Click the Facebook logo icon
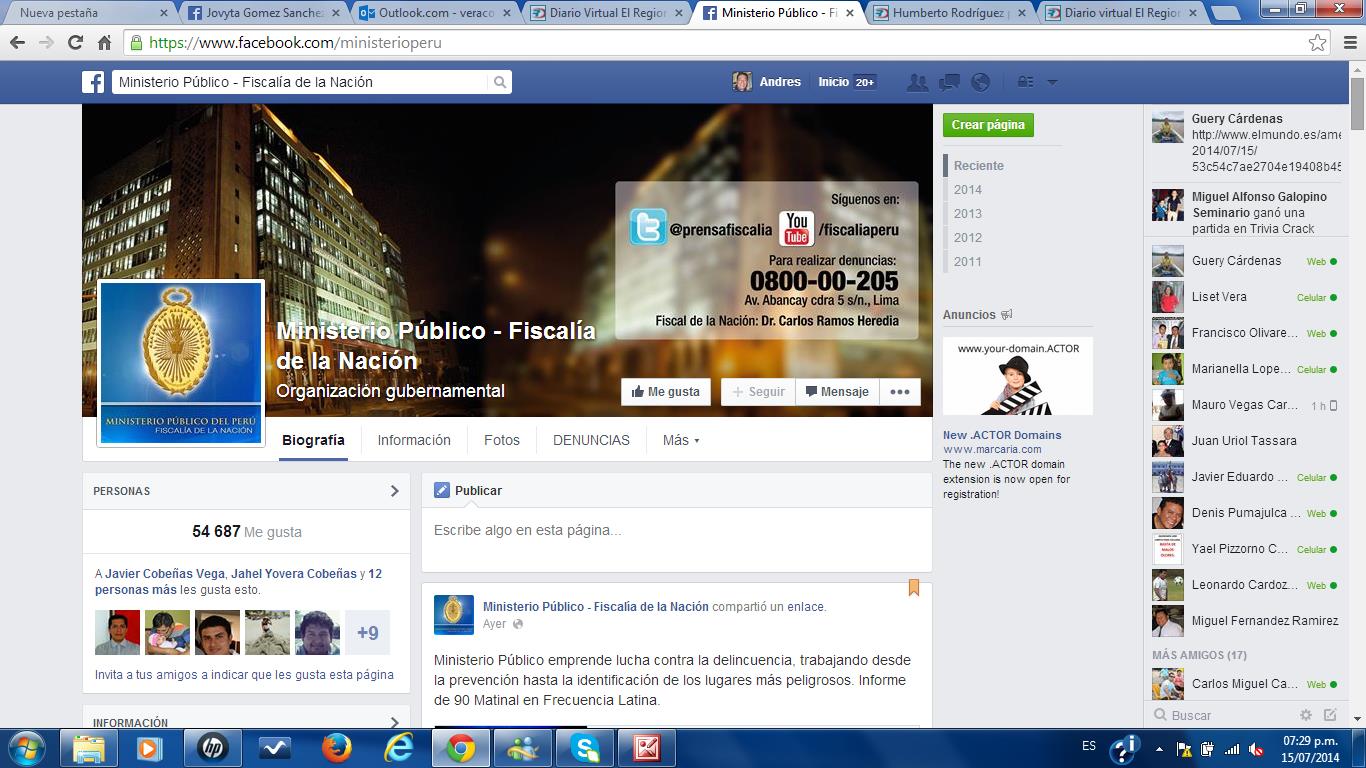This screenshot has height=768, width=1366. click(x=93, y=82)
